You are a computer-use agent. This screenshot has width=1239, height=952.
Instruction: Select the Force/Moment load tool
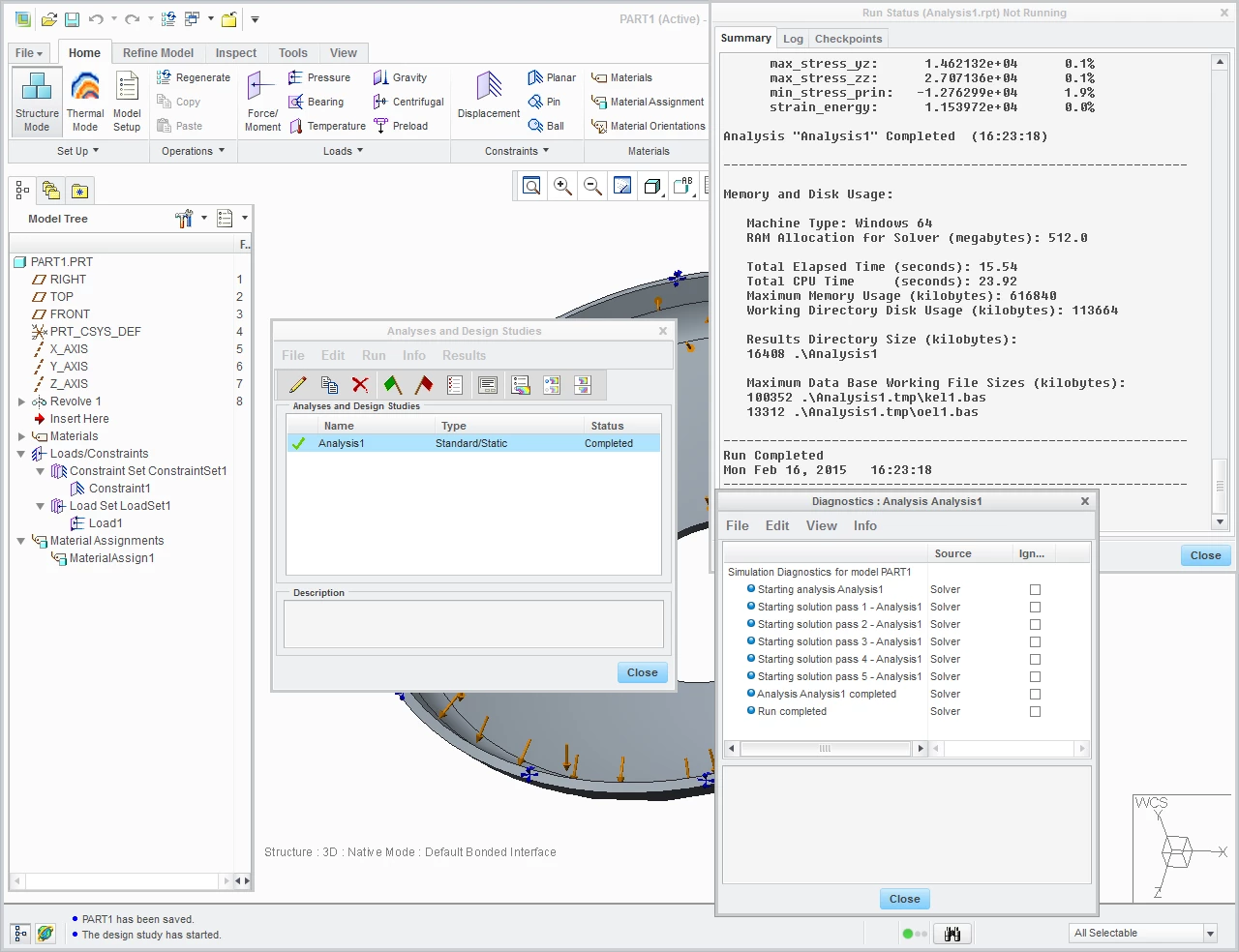coord(262,102)
